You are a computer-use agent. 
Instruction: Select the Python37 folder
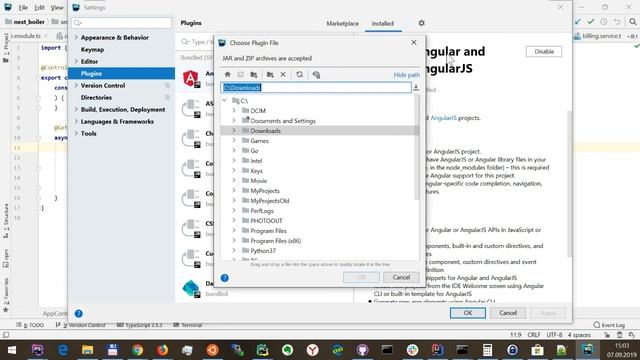pyautogui.click(x=263, y=251)
